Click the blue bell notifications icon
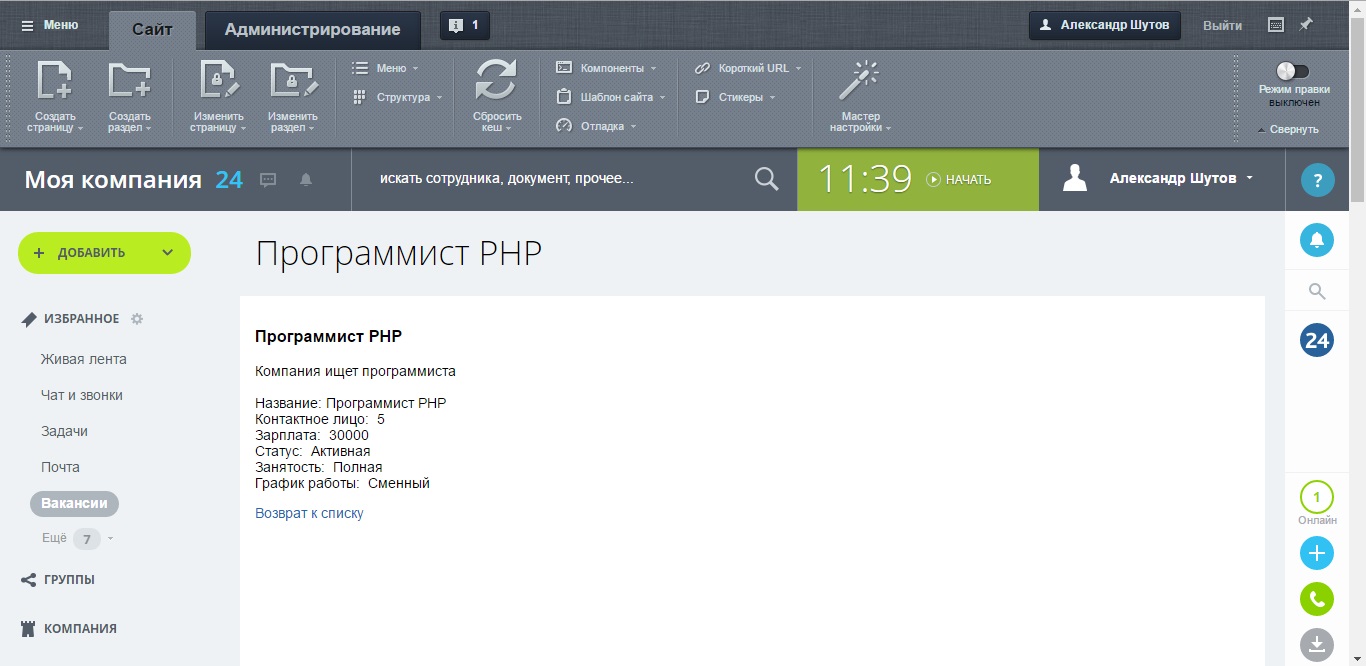 (1317, 240)
